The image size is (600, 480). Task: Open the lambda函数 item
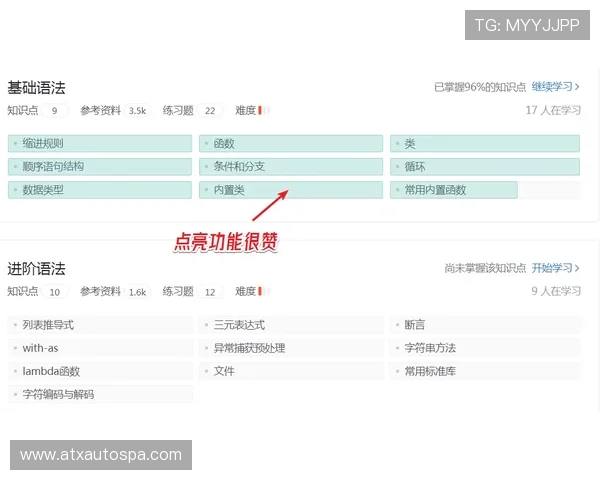coord(100,371)
